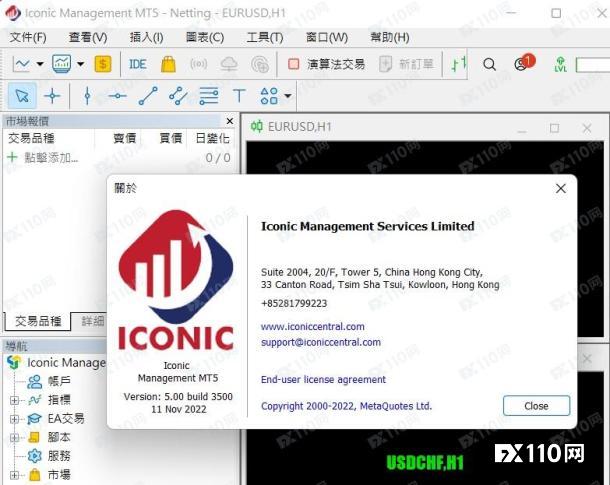610x485 pixels.
Task: Open the End-user license agreement link
Action: click(x=323, y=380)
